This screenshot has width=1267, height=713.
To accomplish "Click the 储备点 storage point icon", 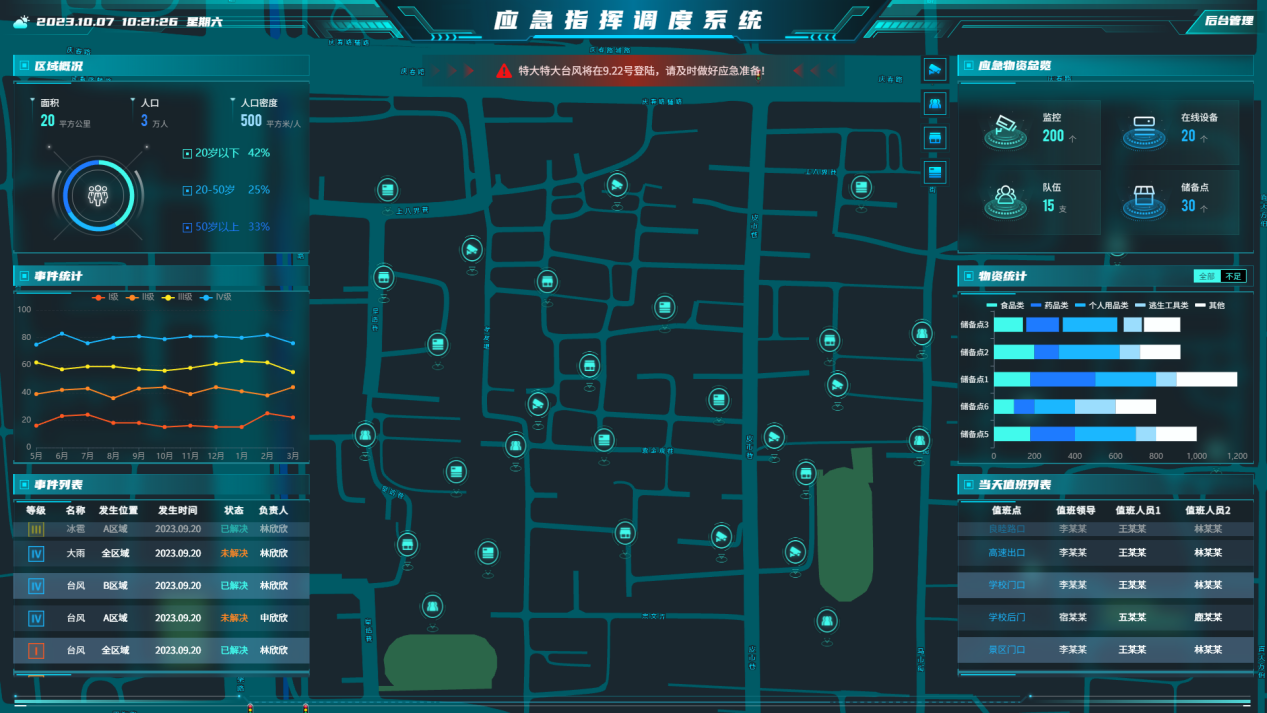I will [x=1144, y=198].
